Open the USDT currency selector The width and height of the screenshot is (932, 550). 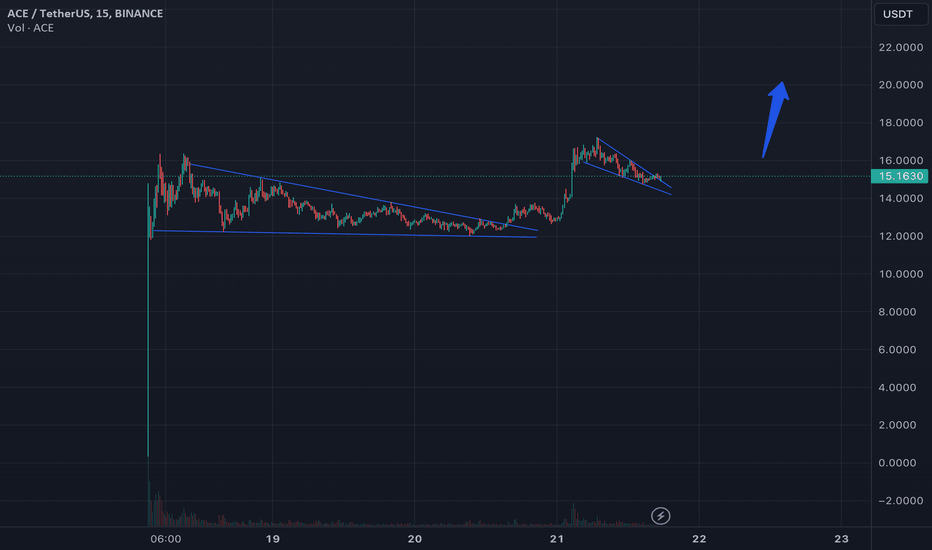[x=900, y=14]
